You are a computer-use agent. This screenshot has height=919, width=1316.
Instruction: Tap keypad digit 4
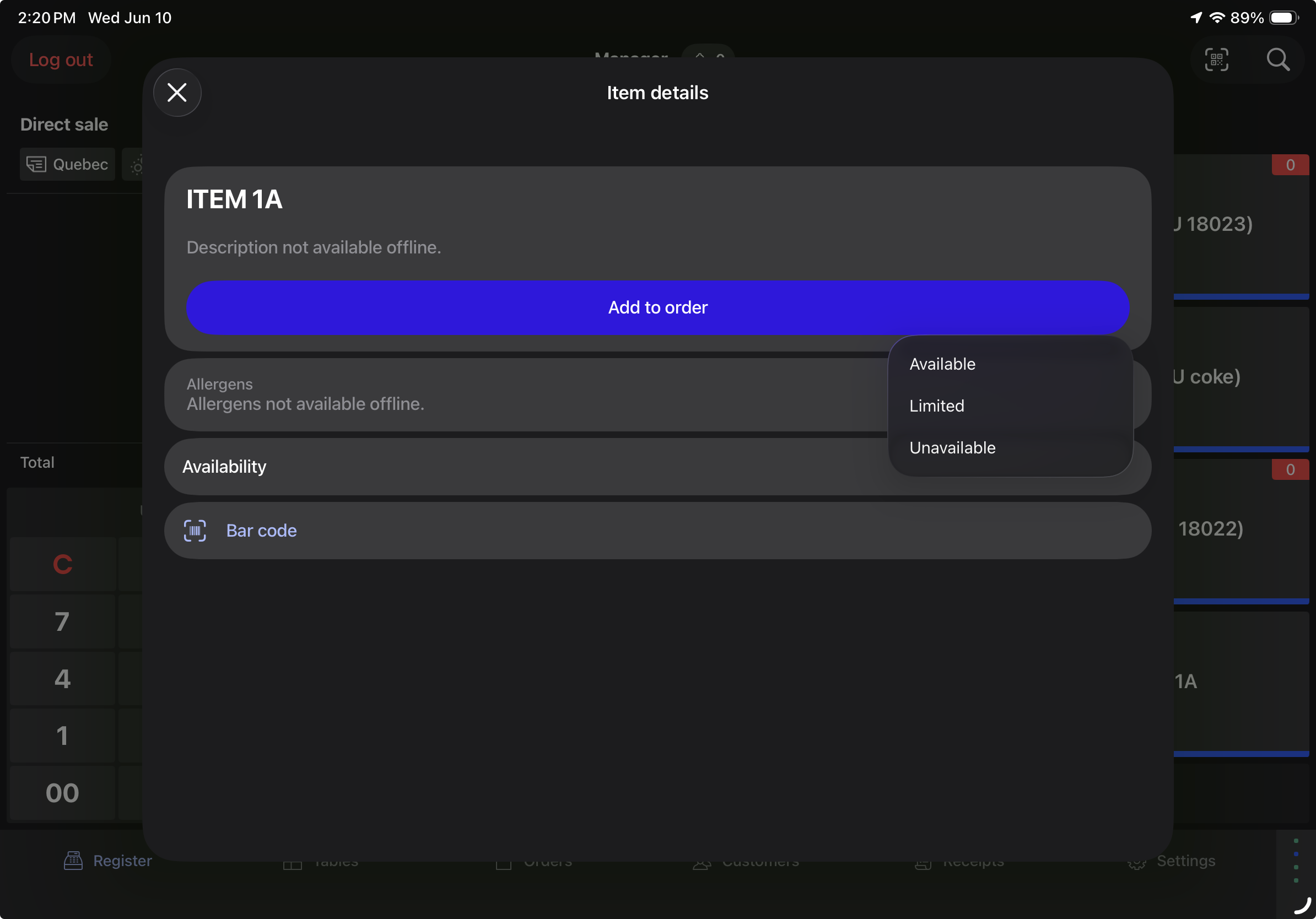tap(62, 679)
